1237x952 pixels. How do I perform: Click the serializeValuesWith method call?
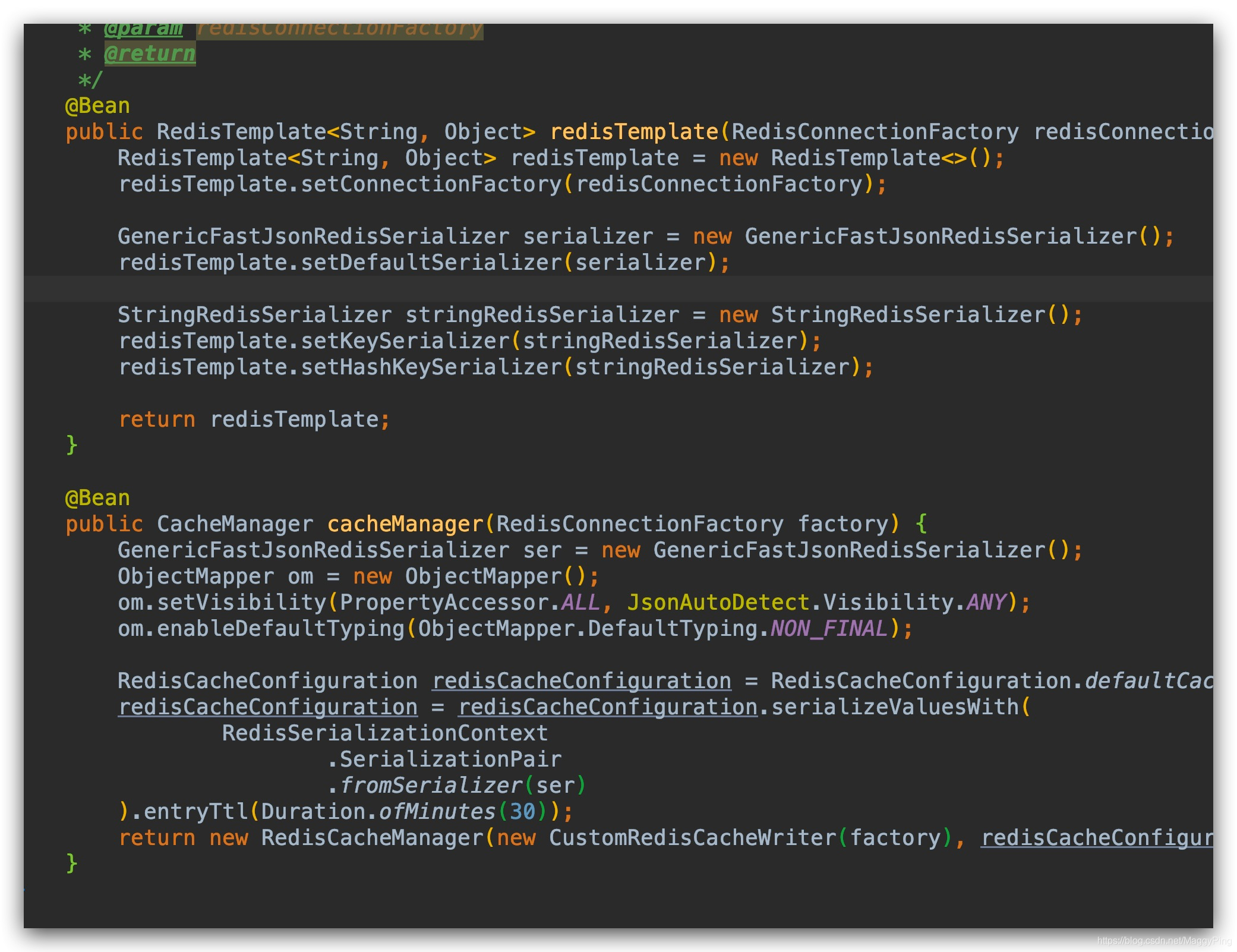(894, 707)
